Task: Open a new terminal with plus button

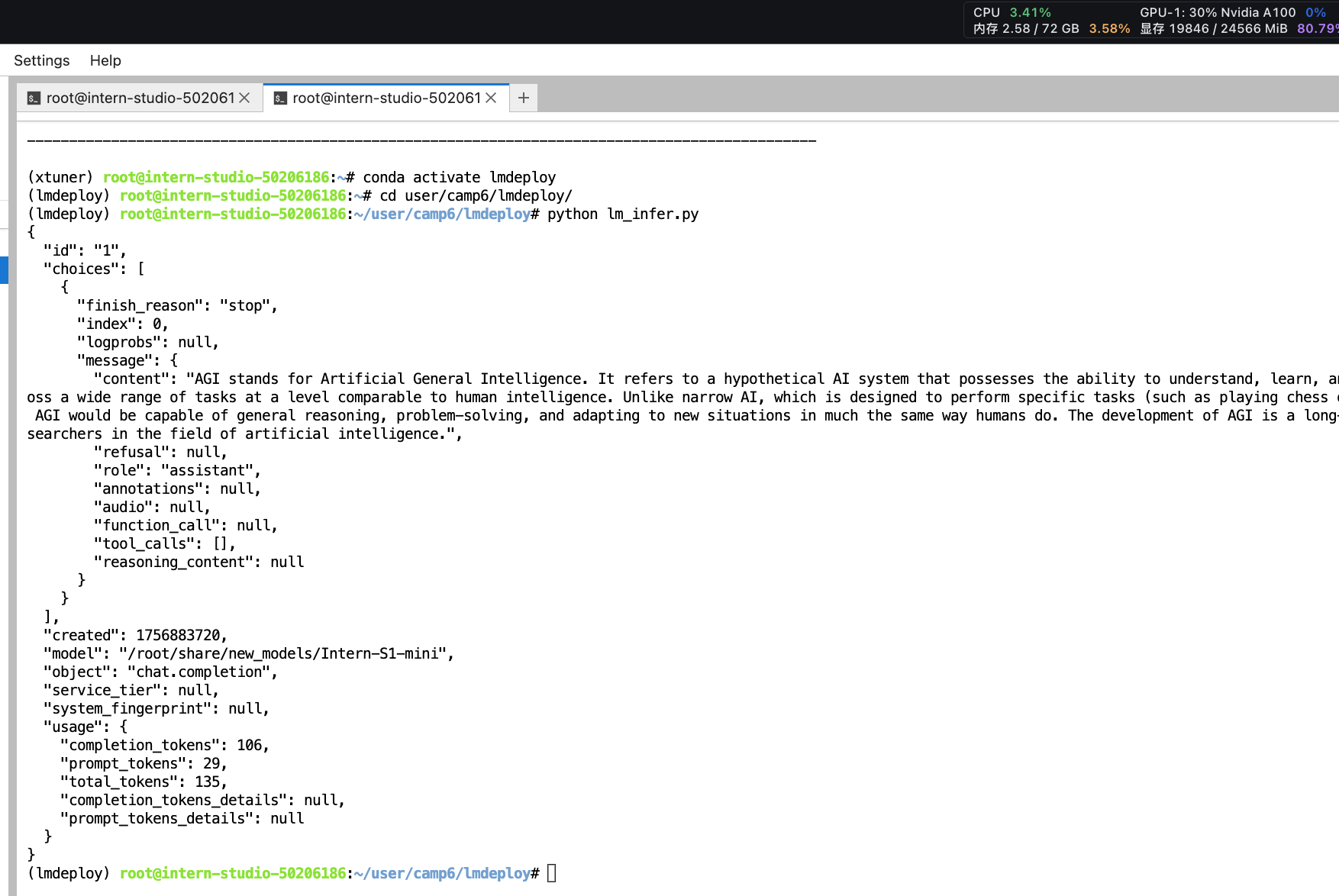Action: [524, 98]
